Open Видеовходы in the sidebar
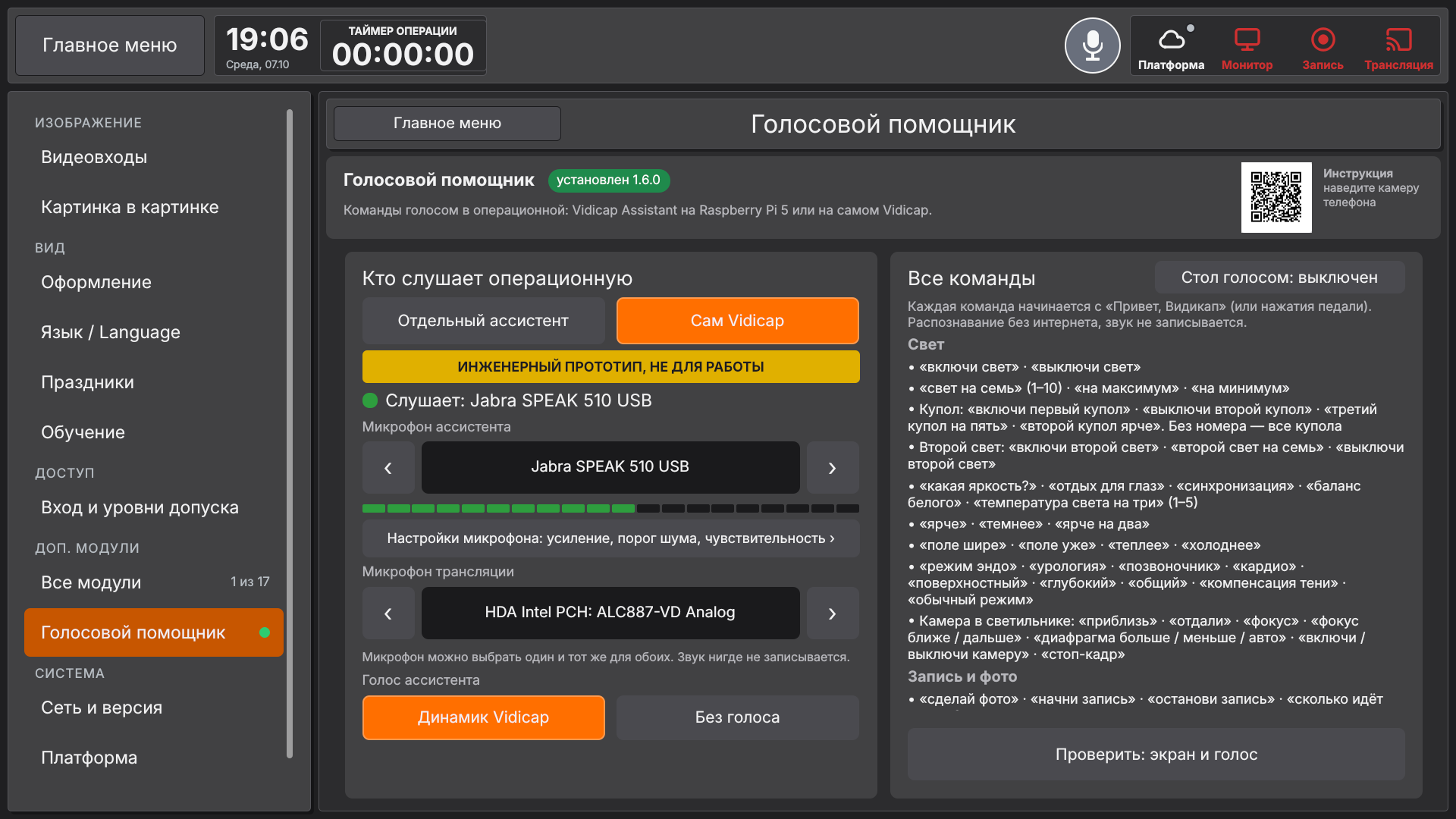The image size is (1456, 819). pos(154,157)
